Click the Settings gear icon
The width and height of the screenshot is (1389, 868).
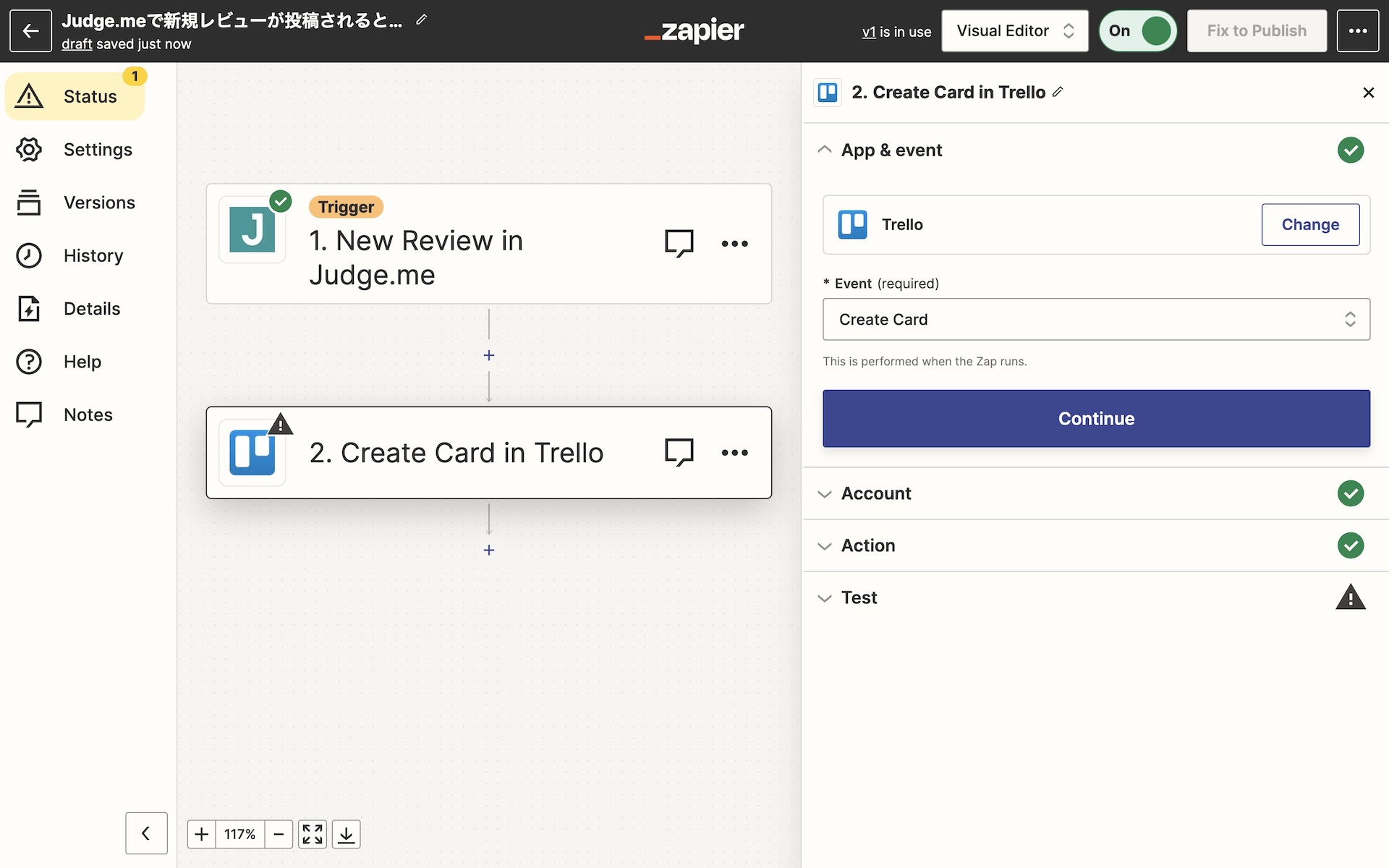29,150
